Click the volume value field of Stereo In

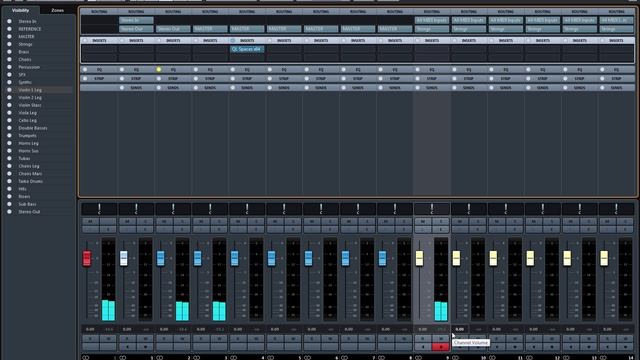[x=90, y=329]
